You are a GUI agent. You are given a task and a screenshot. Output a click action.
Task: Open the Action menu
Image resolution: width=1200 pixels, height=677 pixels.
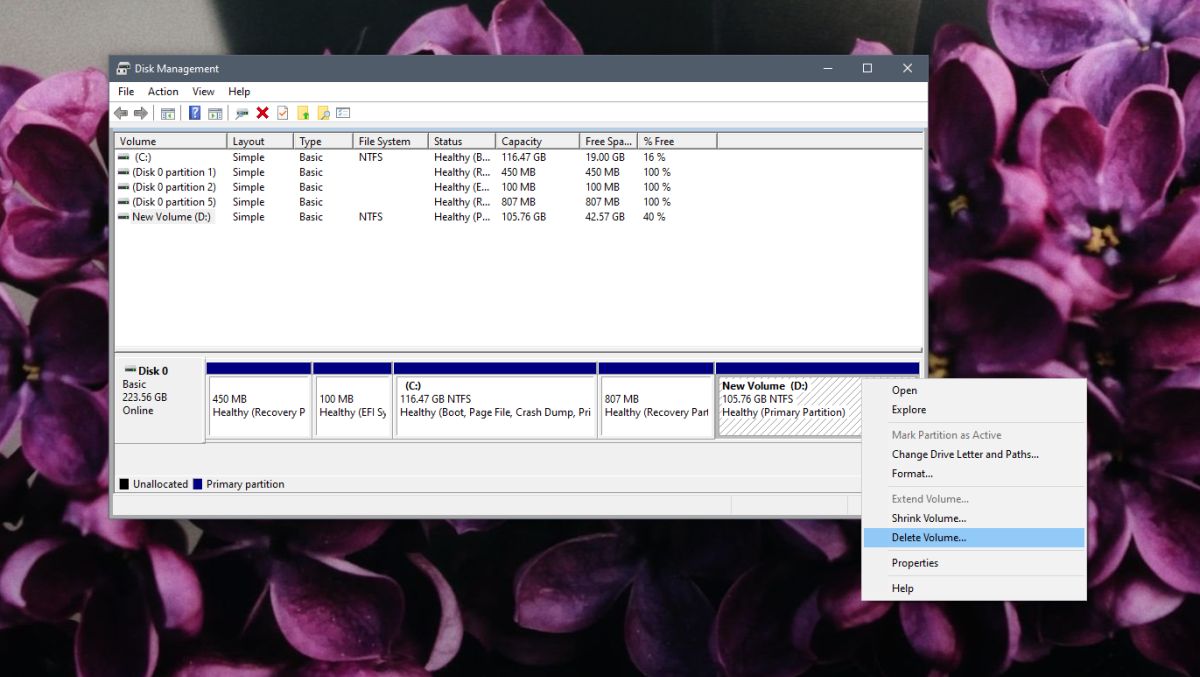pyautogui.click(x=162, y=91)
